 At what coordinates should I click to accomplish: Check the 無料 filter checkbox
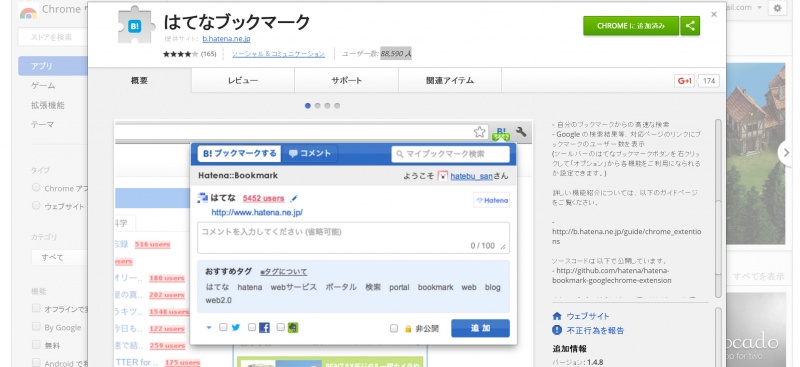pyautogui.click(x=36, y=345)
